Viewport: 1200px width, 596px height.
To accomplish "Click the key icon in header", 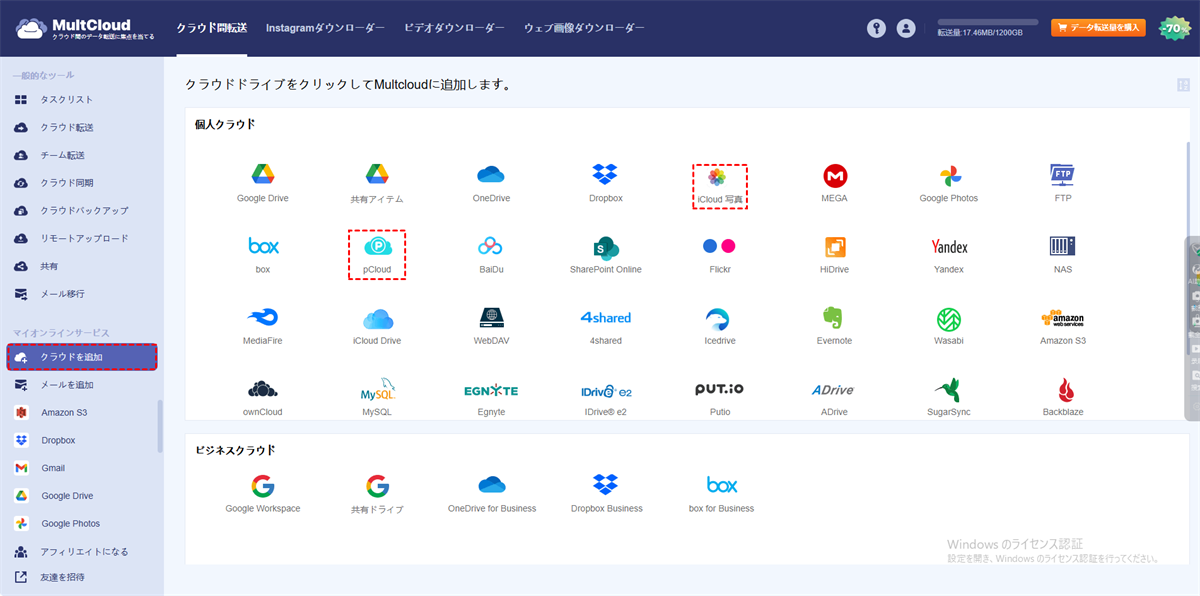I will pos(877,29).
